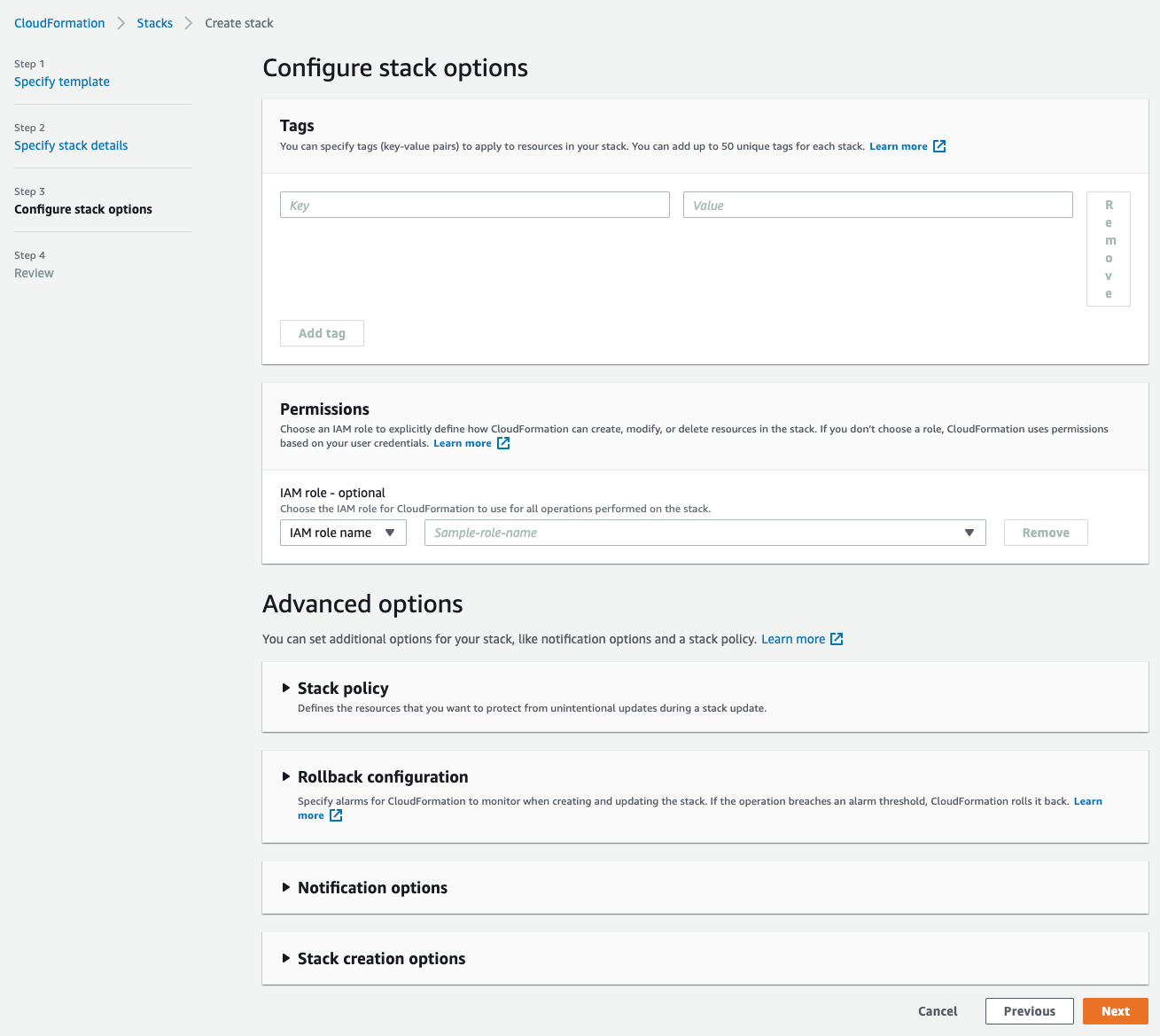Screen dimensions: 1160x1036
Task: Select the Create stack breadcrumb text
Action: click(x=239, y=23)
